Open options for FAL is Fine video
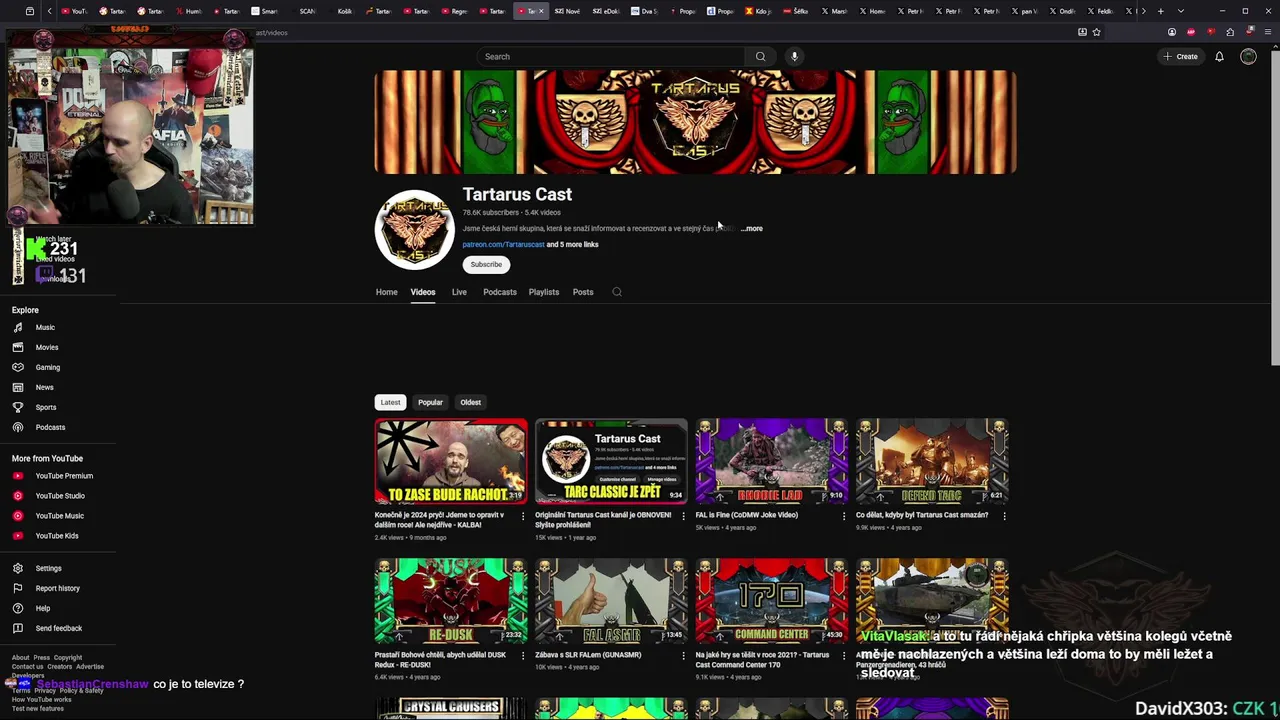This screenshot has height=720, width=1280. (843, 516)
